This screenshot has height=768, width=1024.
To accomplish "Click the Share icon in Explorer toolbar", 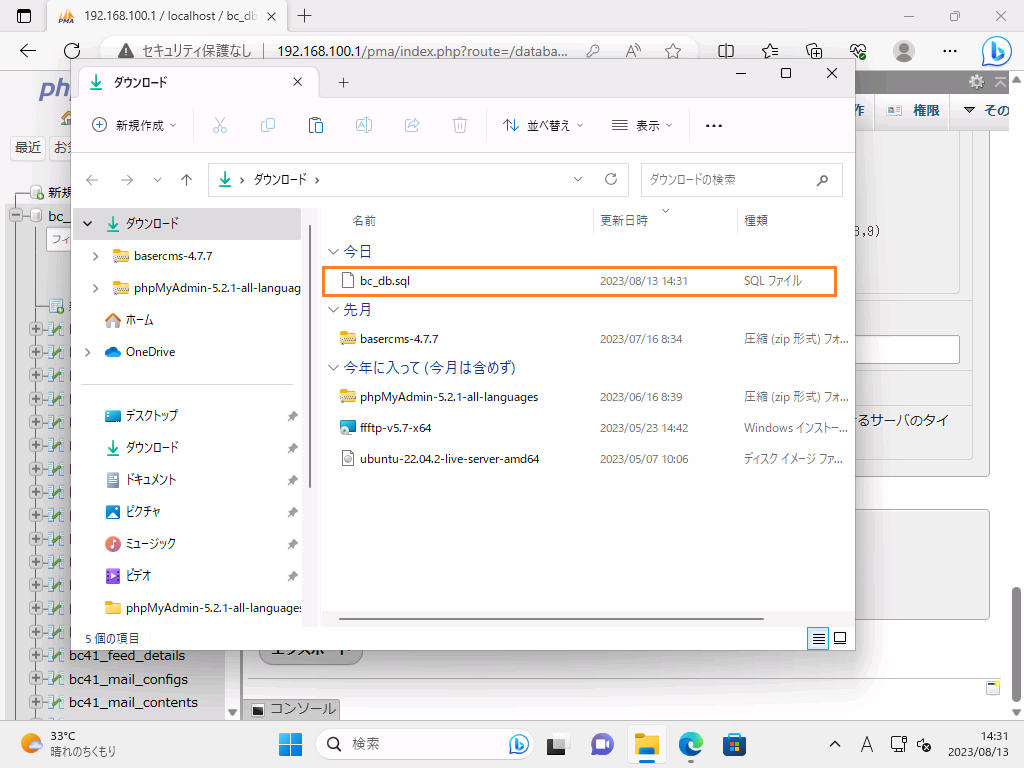I will [x=412, y=125].
